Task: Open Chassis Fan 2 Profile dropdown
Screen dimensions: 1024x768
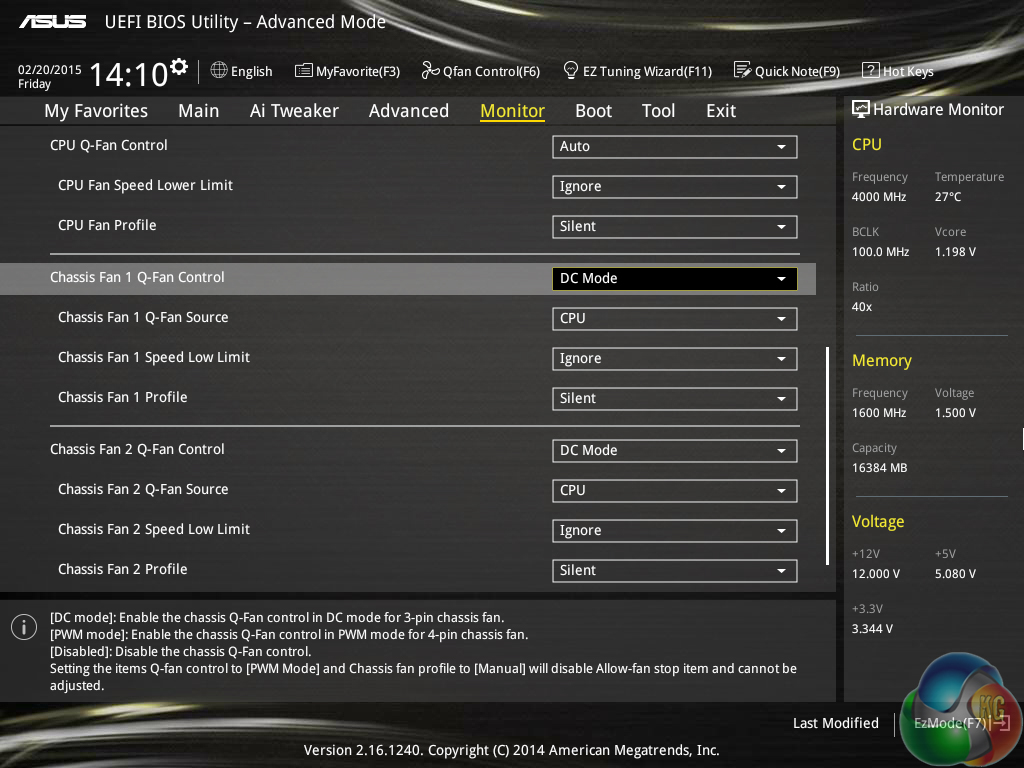Action: (675, 570)
